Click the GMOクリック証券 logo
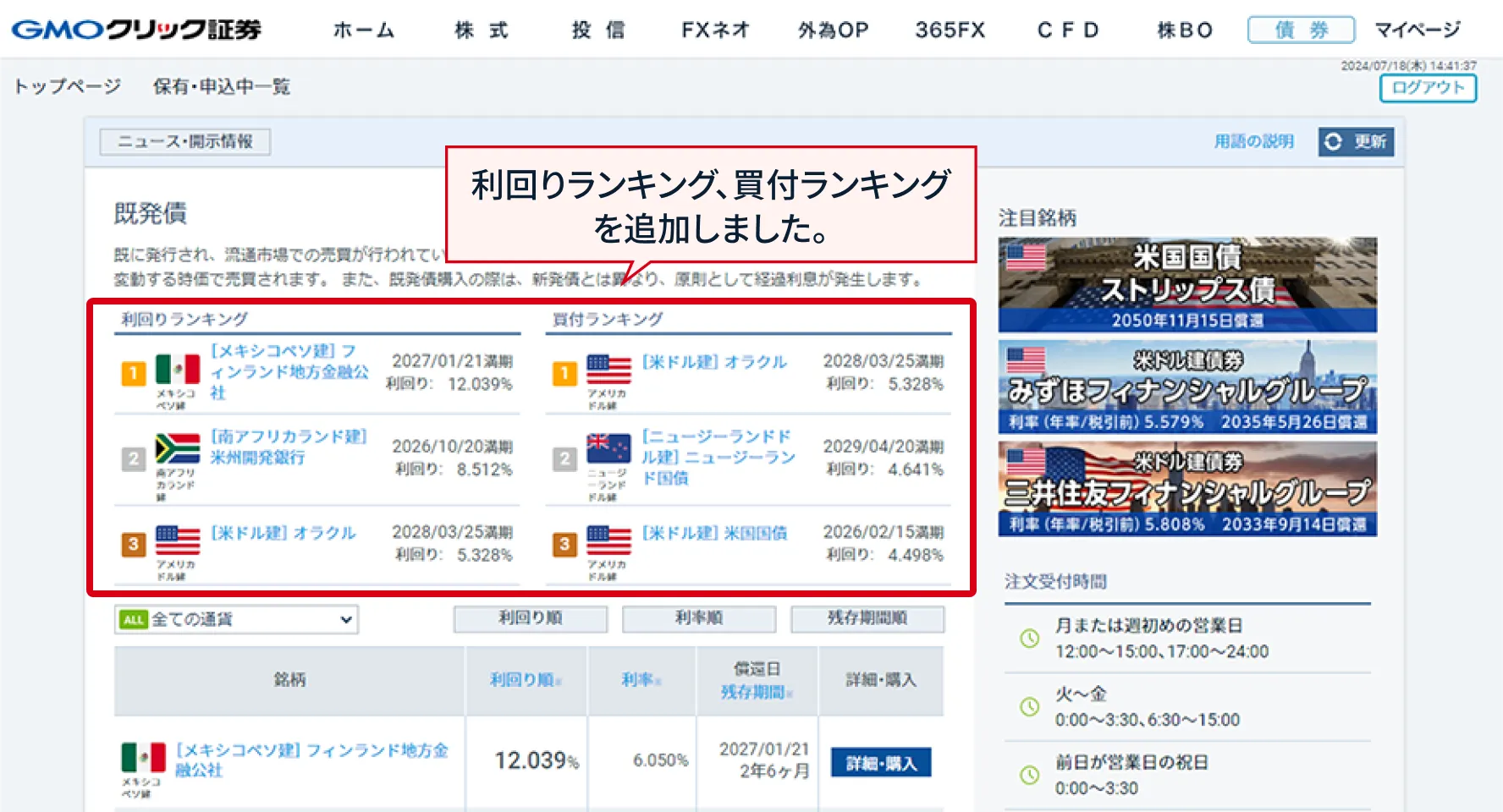Image resolution: width=1503 pixels, height=812 pixels. click(x=136, y=30)
